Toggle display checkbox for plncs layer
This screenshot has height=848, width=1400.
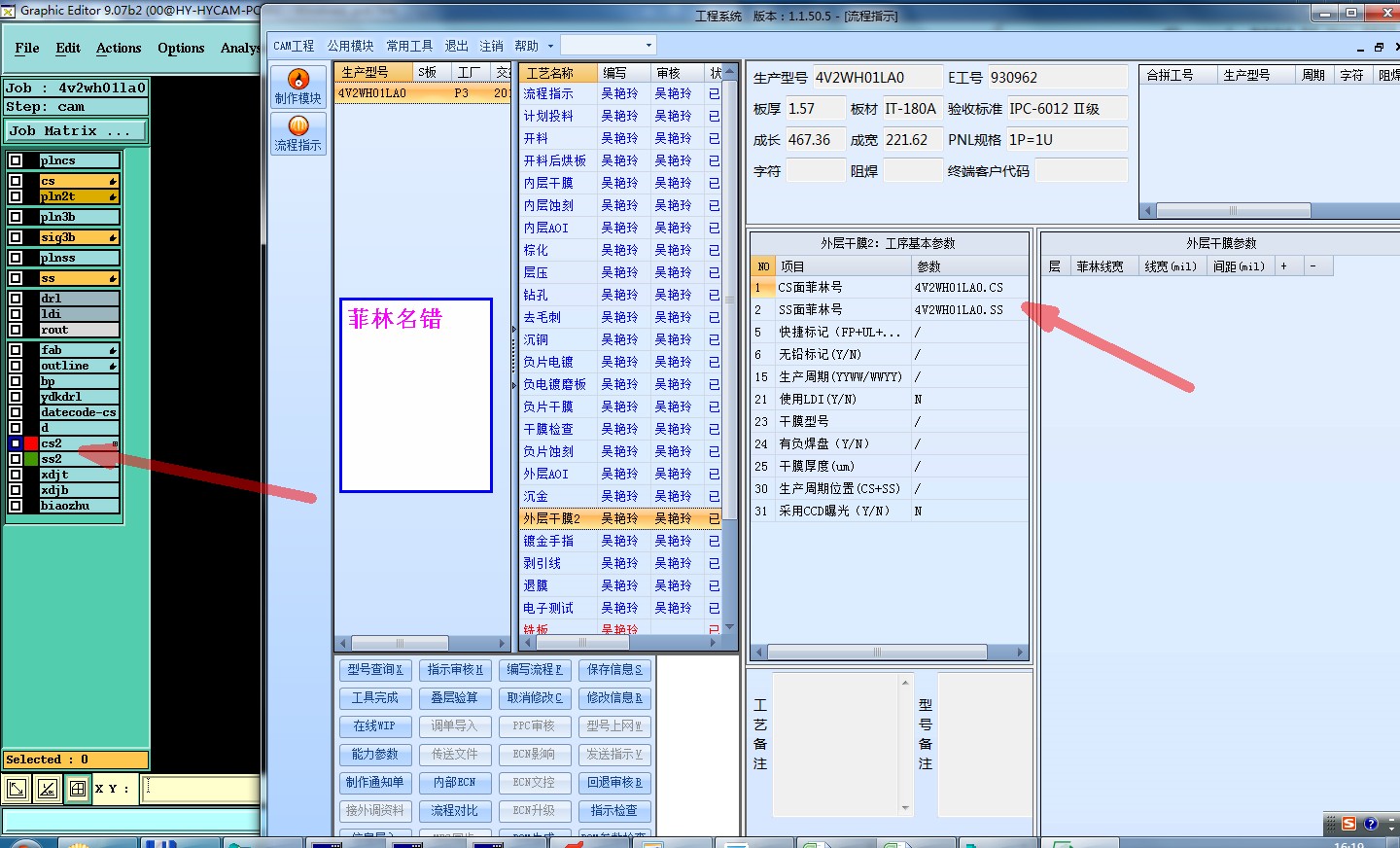(16, 160)
